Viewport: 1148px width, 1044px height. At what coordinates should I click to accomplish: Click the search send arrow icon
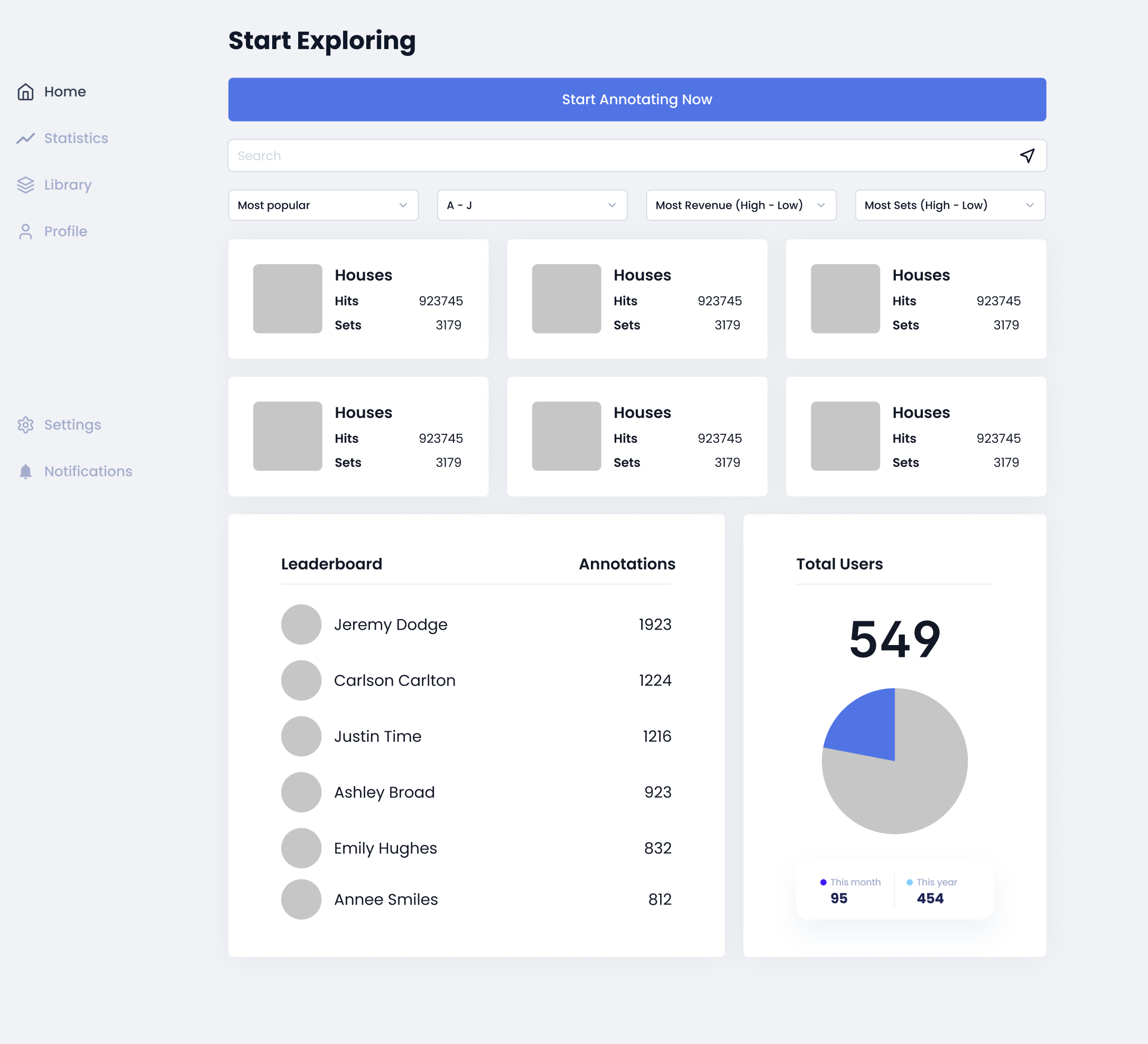click(1027, 155)
